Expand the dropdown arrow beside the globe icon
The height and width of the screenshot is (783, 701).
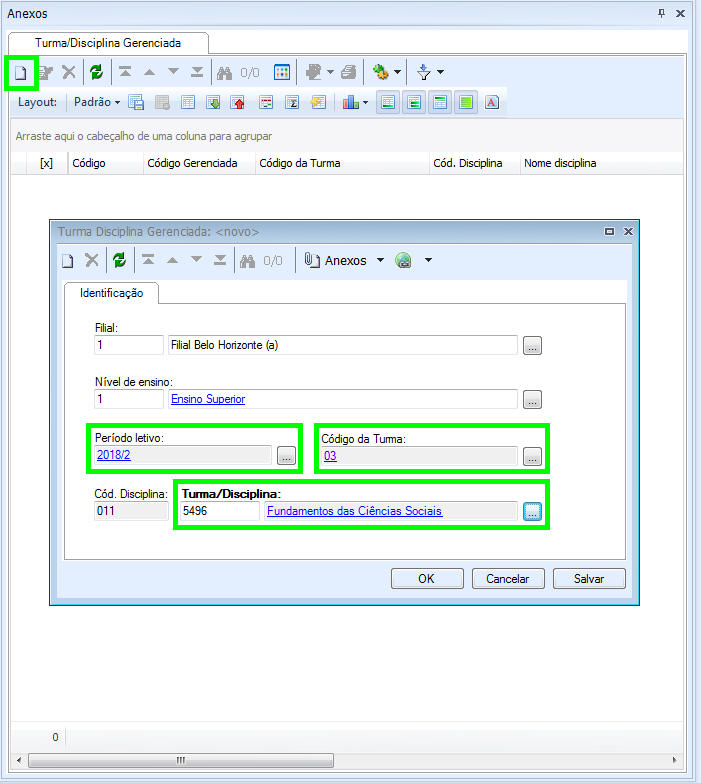click(428, 260)
